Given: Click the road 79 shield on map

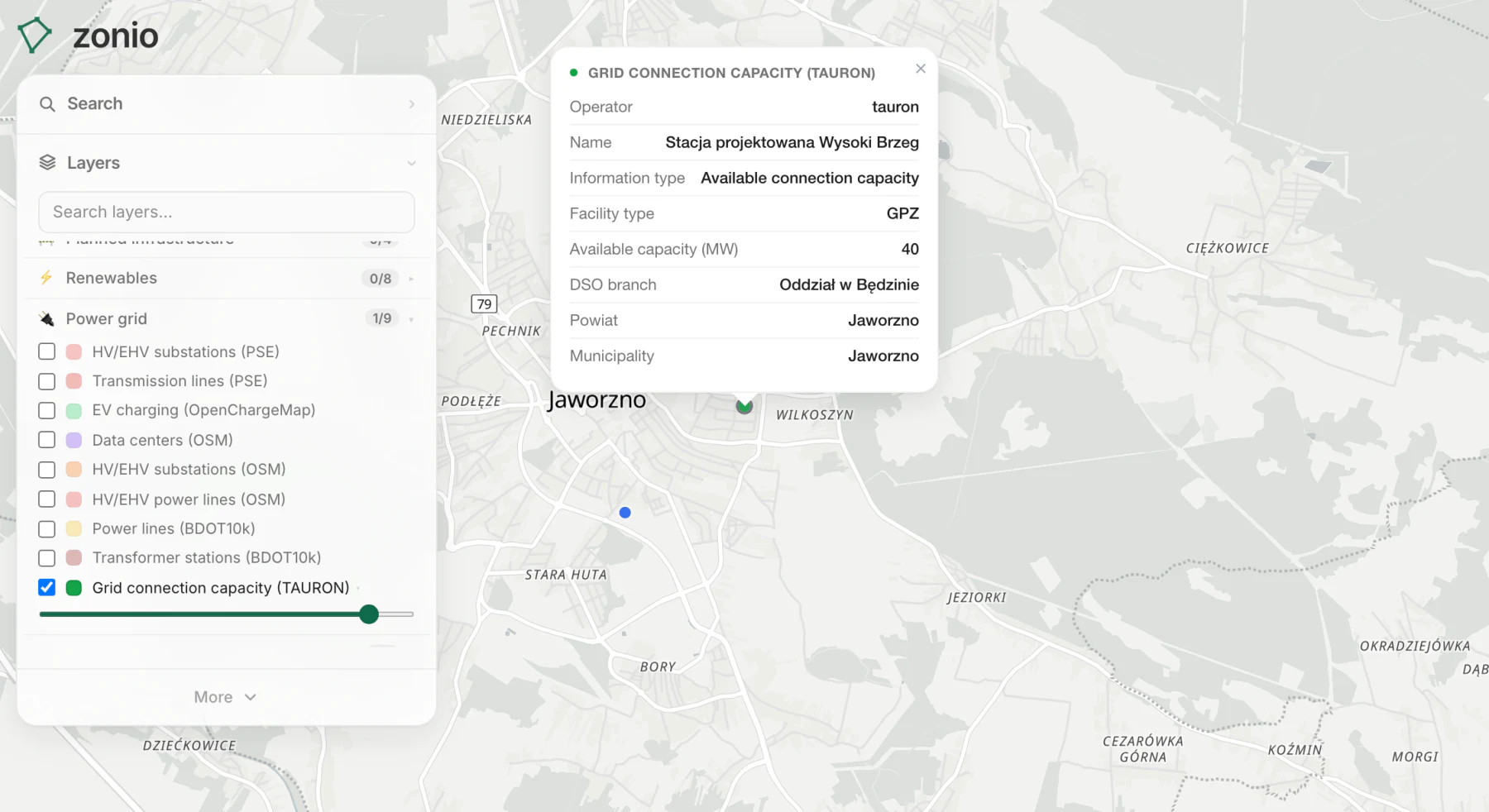Looking at the screenshot, I should coord(484,303).
